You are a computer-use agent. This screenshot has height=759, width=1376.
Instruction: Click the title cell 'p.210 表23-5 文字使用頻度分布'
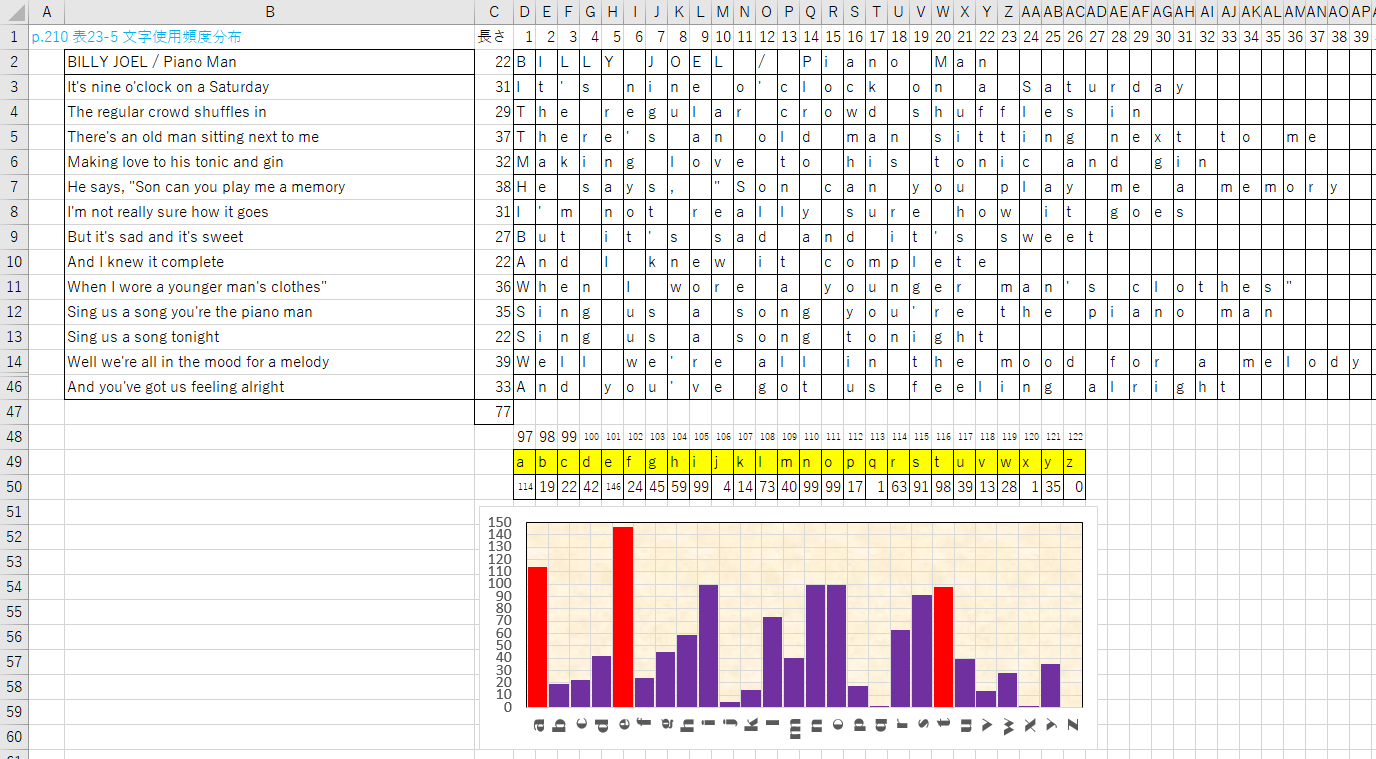[x=136, y=37]
